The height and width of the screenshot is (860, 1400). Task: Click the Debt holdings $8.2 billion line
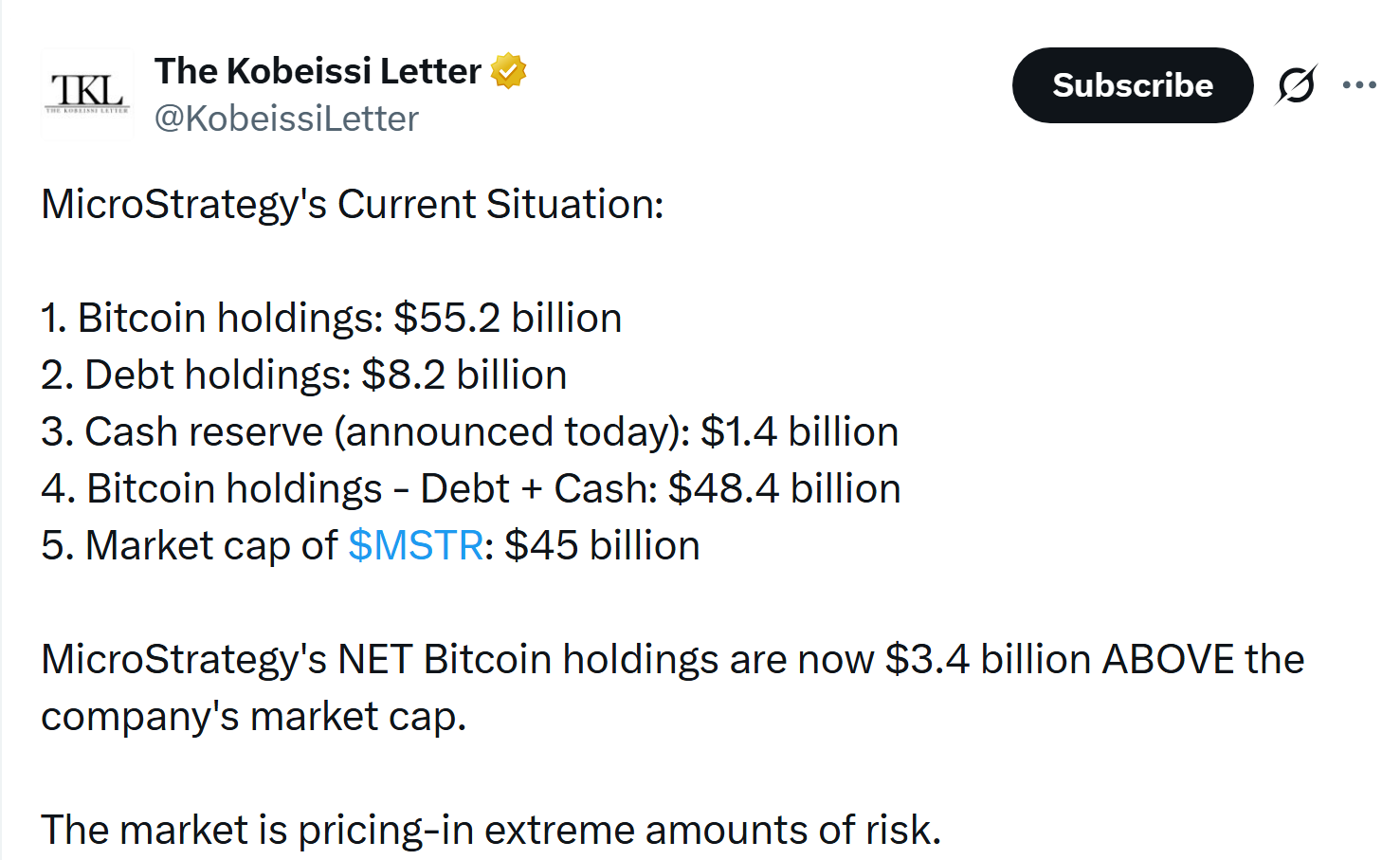pos(303,375)
